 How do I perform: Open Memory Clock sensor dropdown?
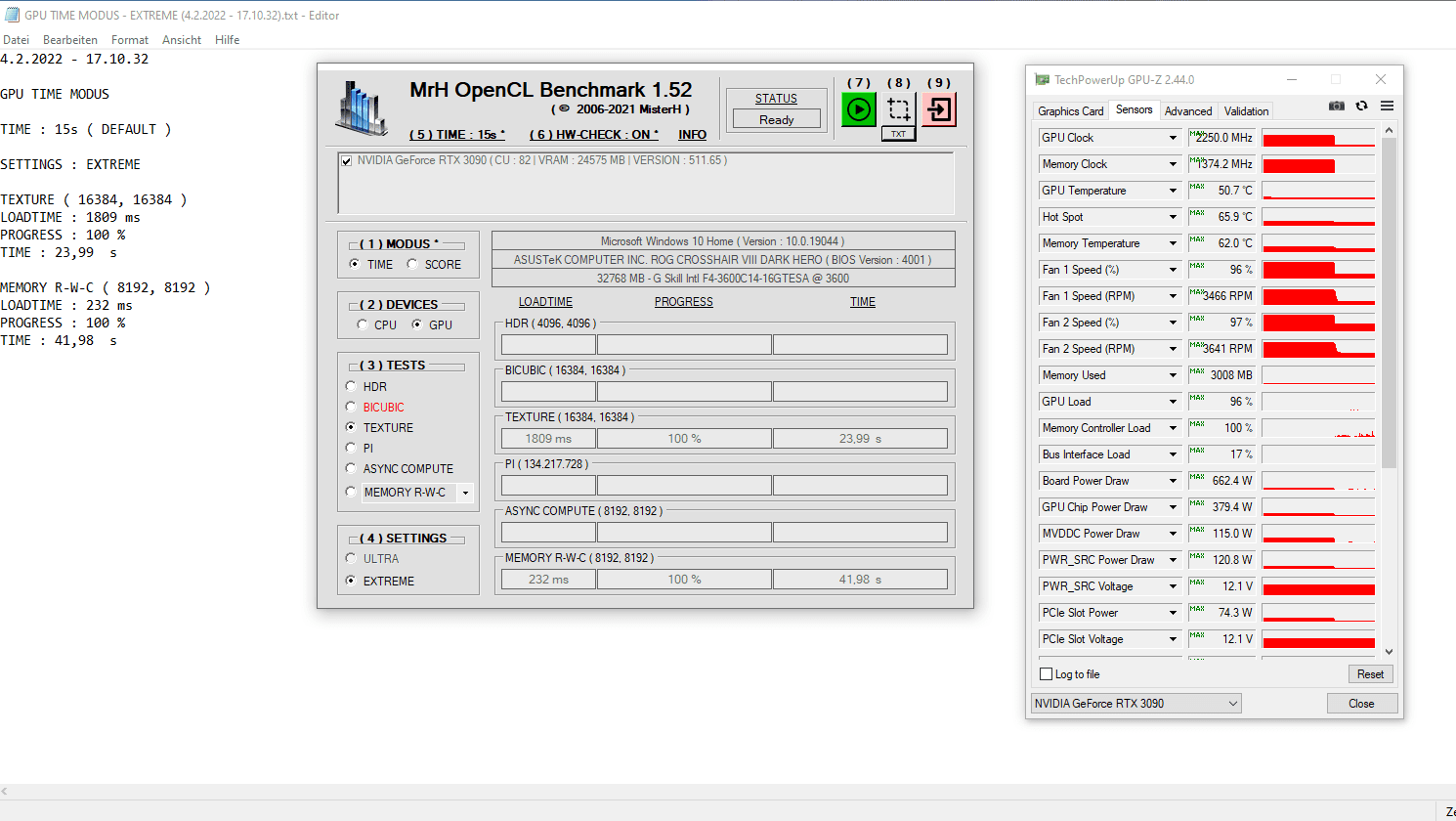pos(1173,164)
